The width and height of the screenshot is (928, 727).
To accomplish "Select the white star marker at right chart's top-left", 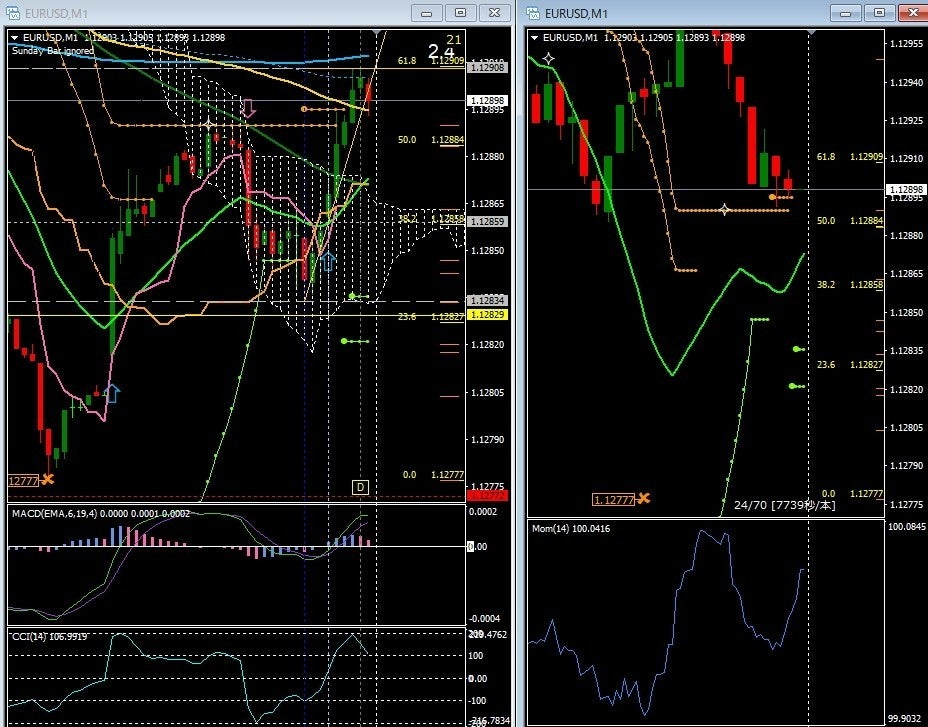I will [549, 59].
